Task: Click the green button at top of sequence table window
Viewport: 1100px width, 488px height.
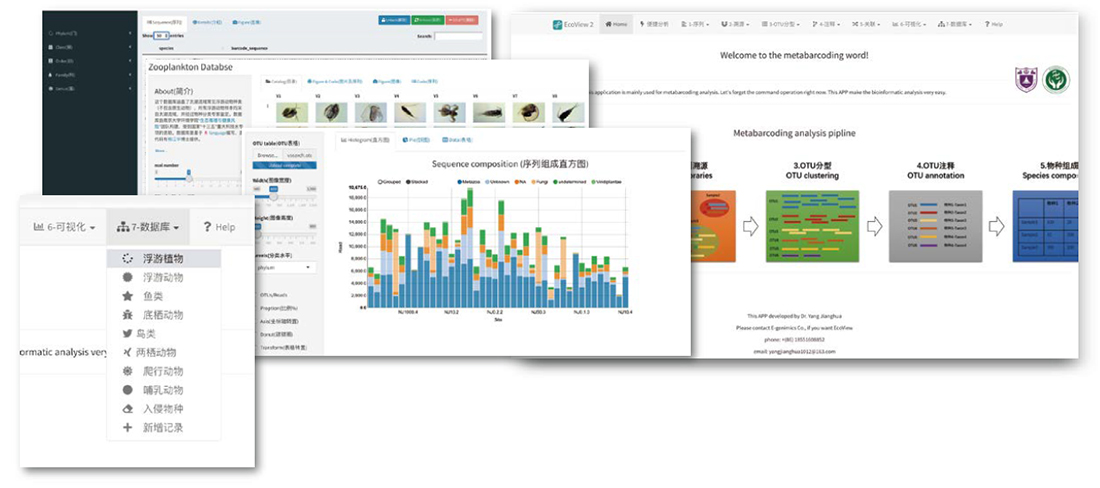Action: [x=426, y=20]
